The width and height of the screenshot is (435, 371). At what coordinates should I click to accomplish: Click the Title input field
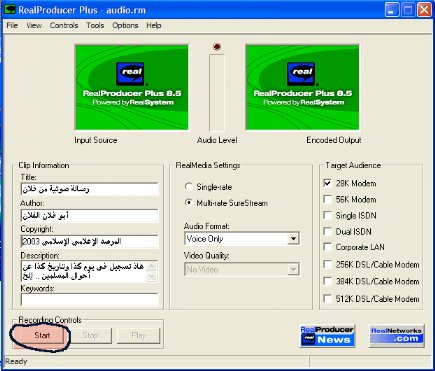pyautogui.click(x=89, y=189)
